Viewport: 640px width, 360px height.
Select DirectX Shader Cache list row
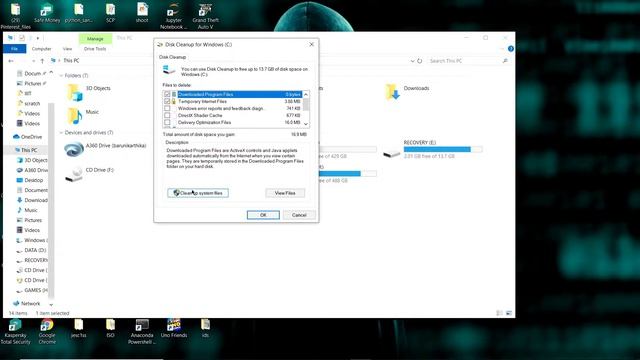(x=232, y=115)
